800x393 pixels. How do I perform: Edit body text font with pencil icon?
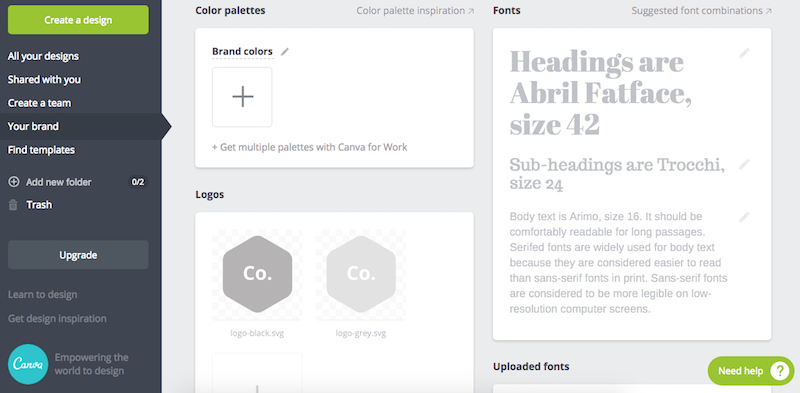744,217
